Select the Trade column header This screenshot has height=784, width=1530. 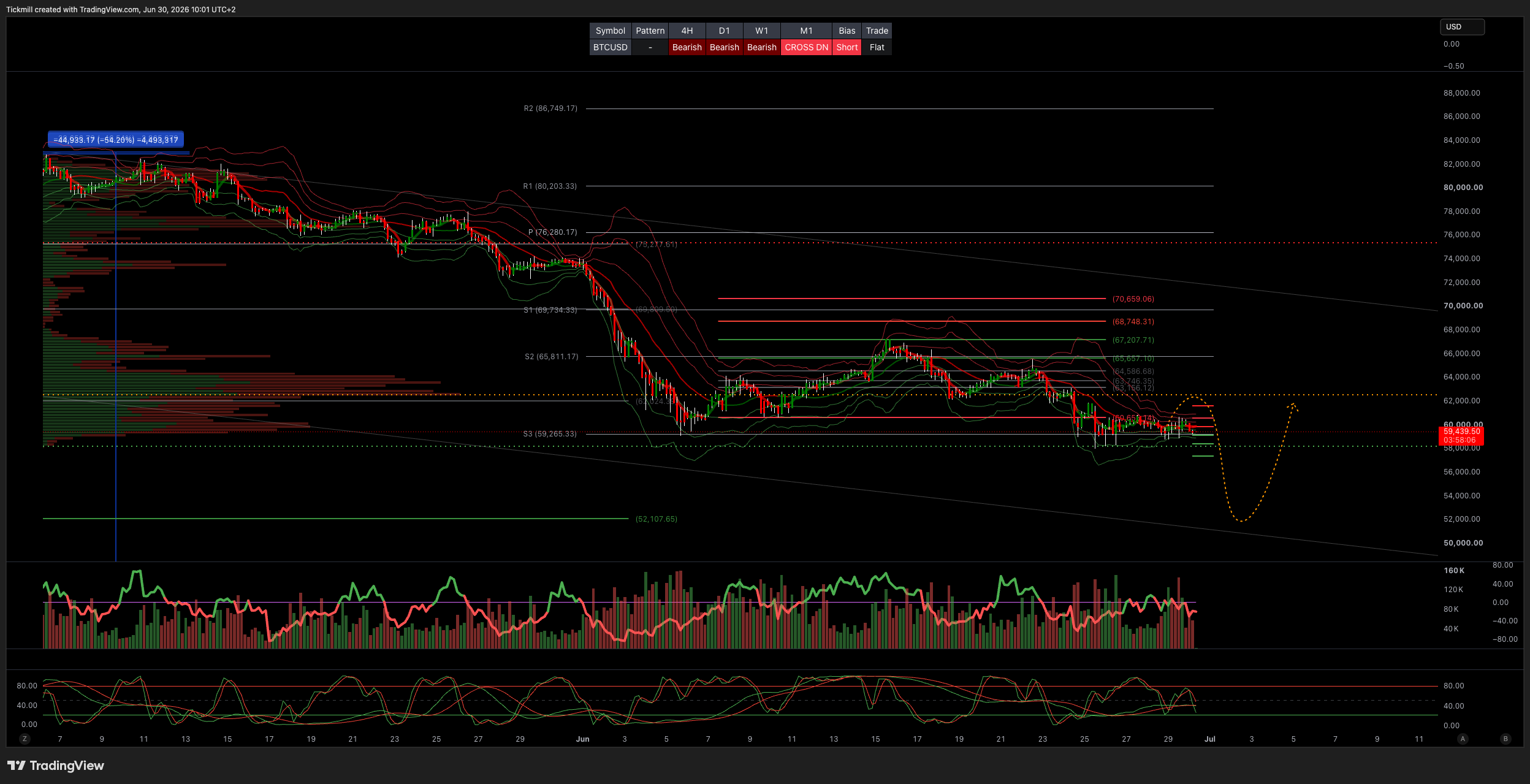click(x=877, y=31)
